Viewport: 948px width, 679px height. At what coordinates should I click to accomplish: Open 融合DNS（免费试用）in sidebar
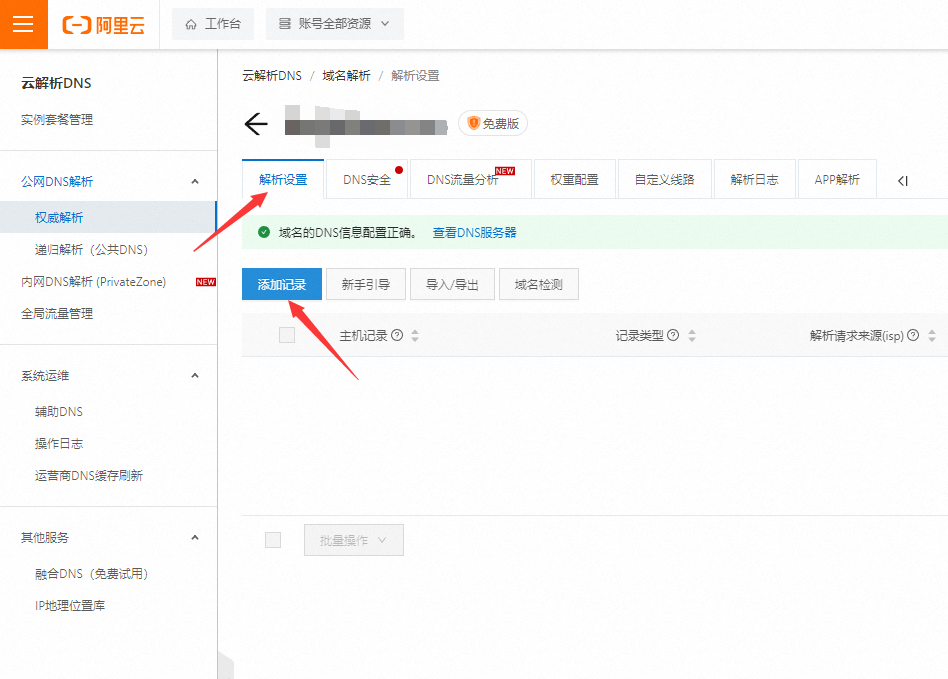click(91, 574)
